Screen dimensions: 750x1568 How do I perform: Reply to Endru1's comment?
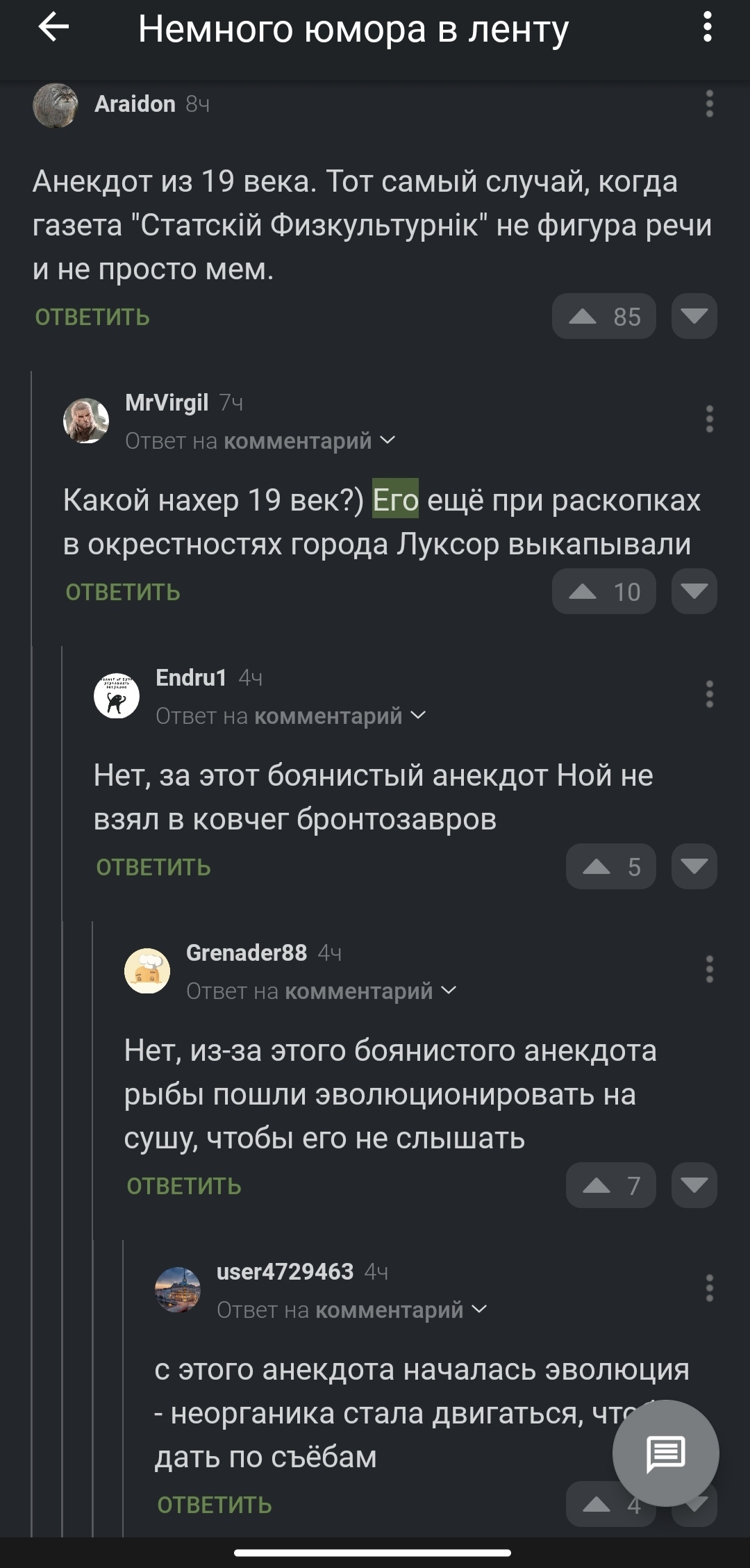(x=153, y=868)
